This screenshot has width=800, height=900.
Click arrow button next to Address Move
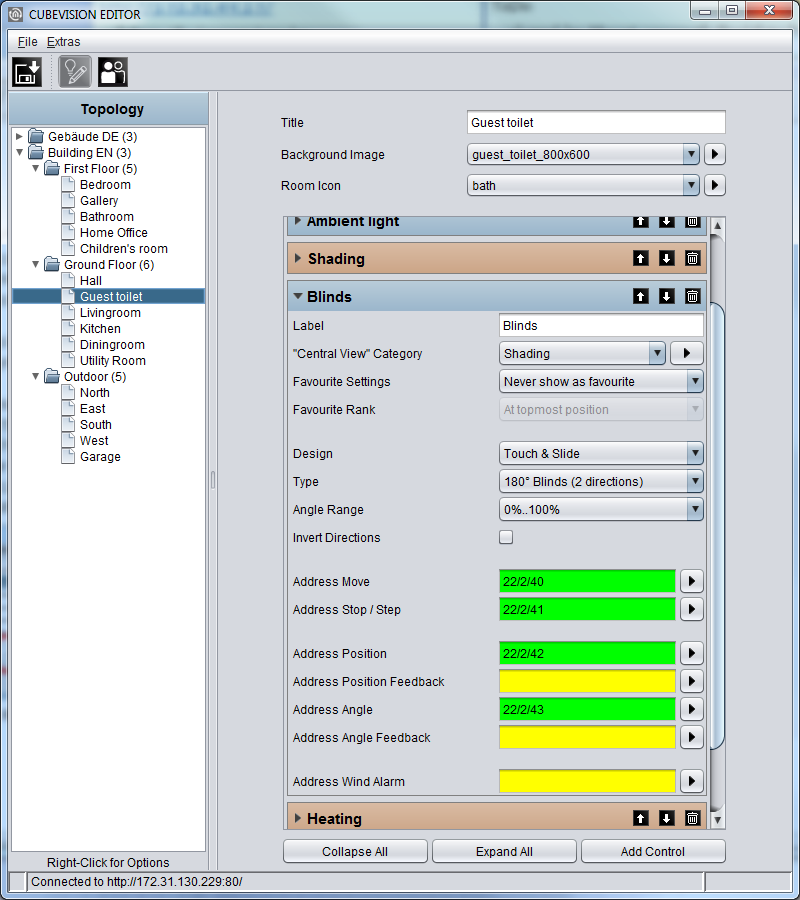point(692,581)
